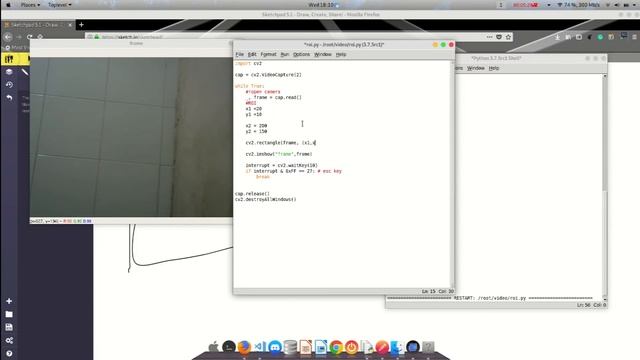Reload the Firefox page

[30, 37]
